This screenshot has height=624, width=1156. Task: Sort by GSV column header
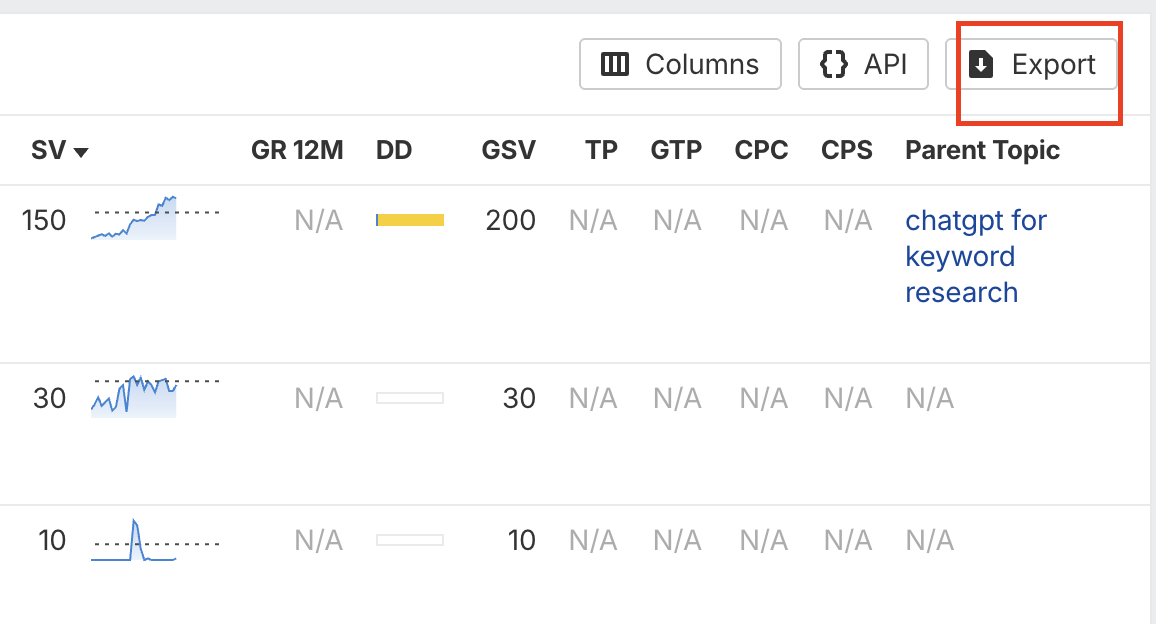[508, 150]
